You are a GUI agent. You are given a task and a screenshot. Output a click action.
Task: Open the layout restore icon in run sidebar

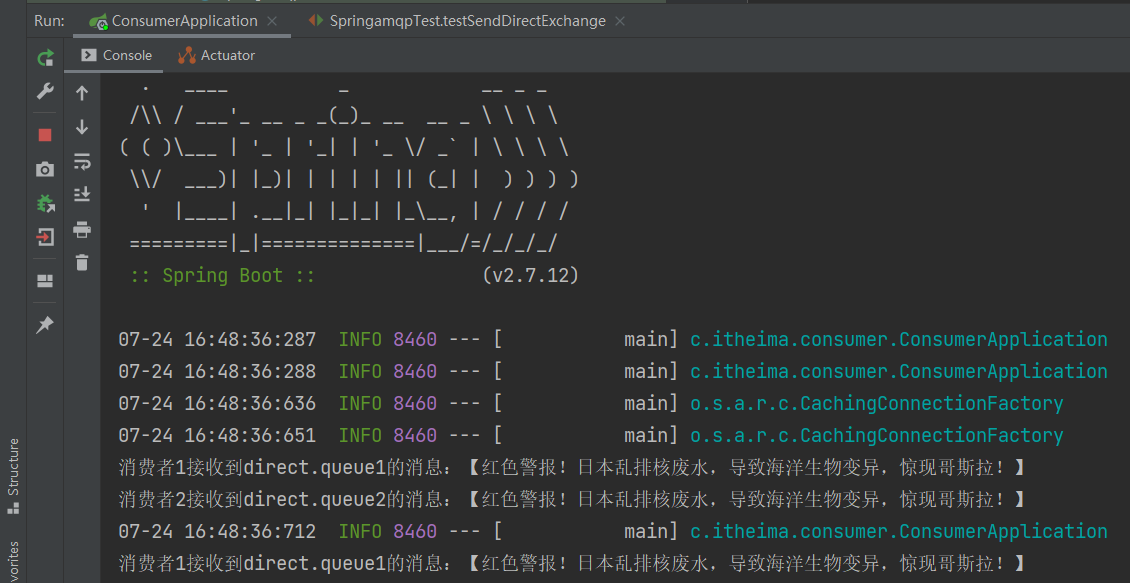pyautogui.click(x=45, y=280)
